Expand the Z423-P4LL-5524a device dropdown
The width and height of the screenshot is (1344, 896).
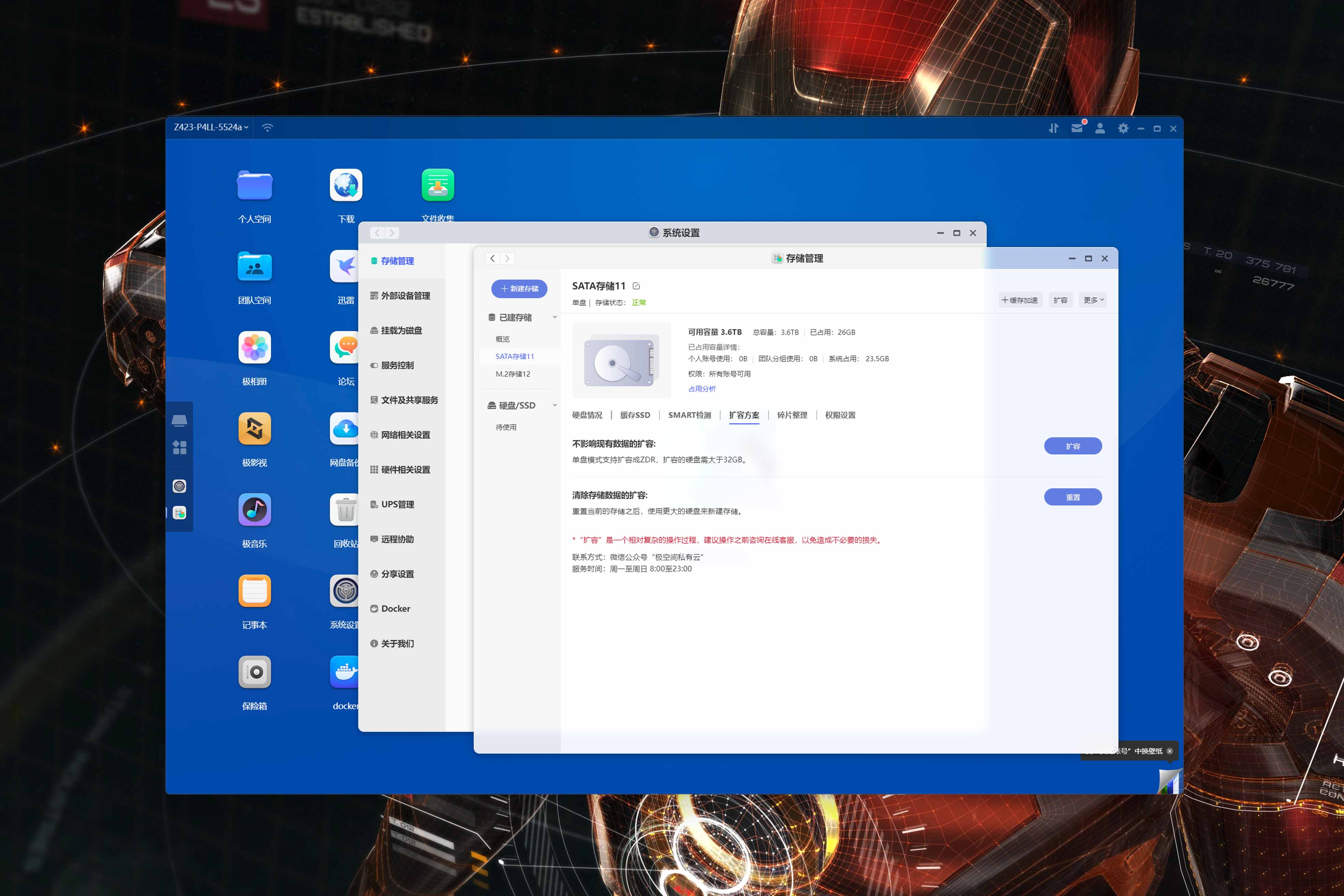211,127
